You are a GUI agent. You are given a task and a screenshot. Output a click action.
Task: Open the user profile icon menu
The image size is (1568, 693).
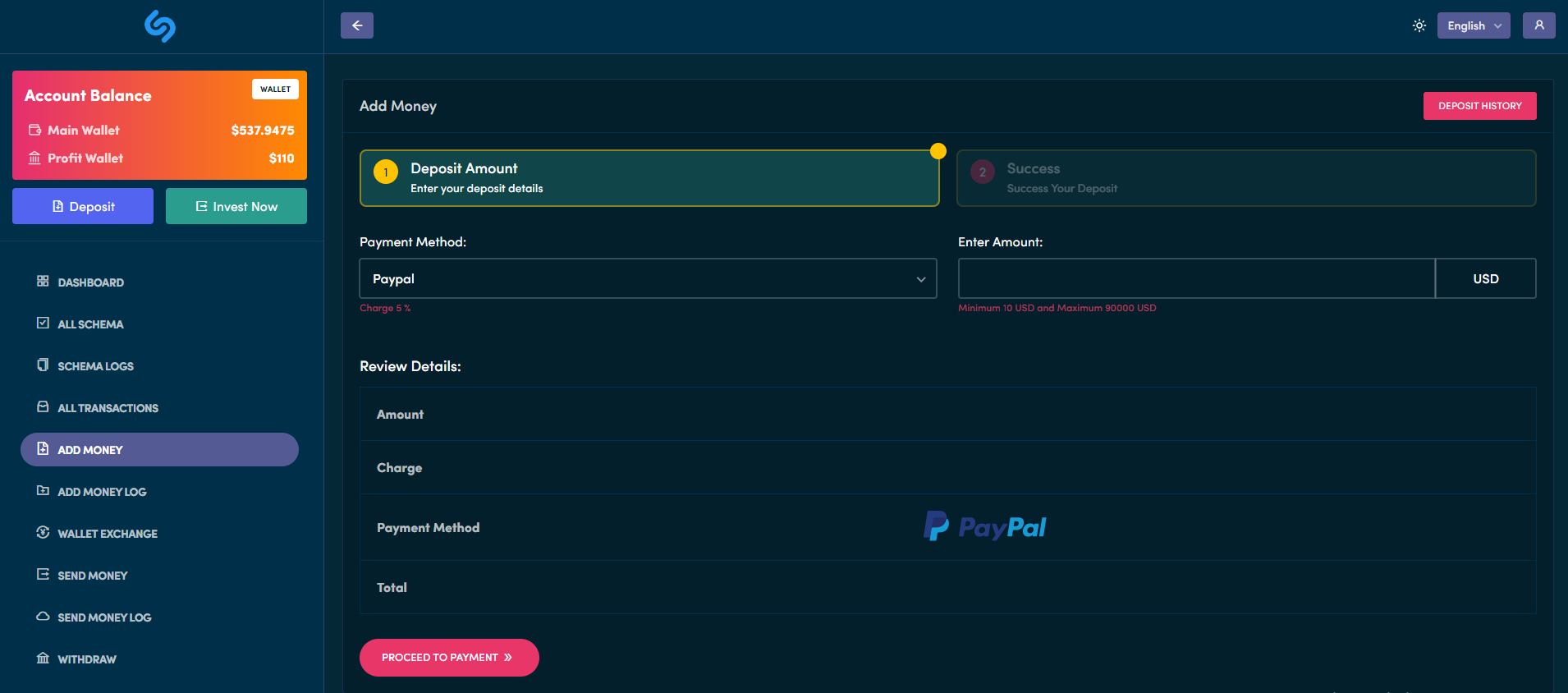(x=1539, y=25)
